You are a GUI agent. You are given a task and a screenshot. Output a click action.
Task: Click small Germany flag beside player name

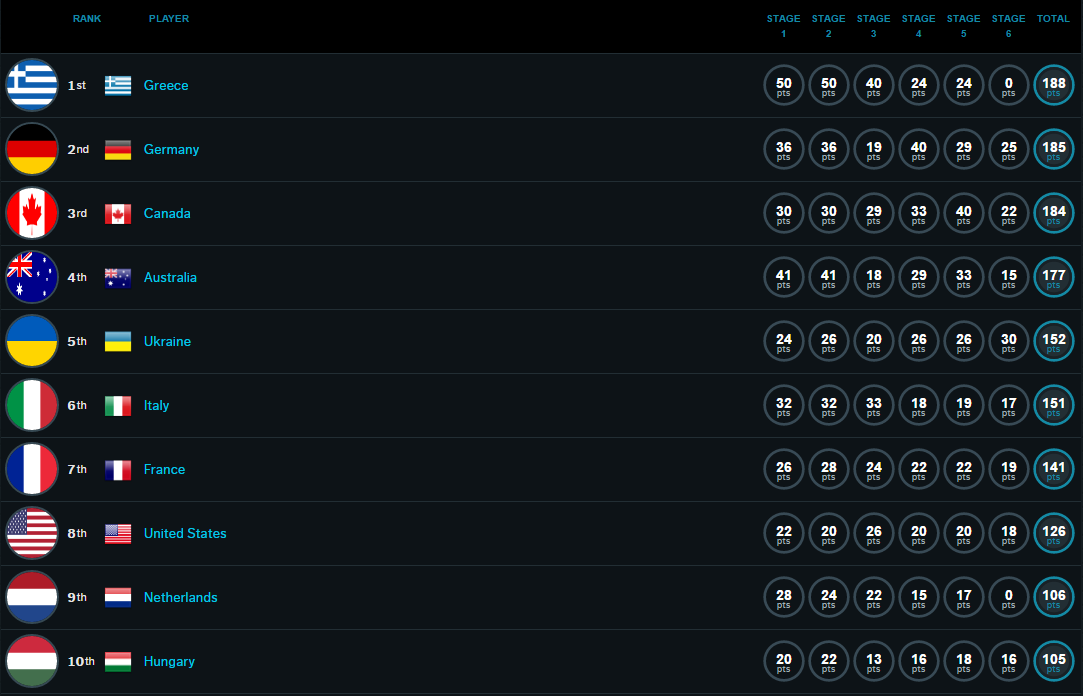pos(118,150)
